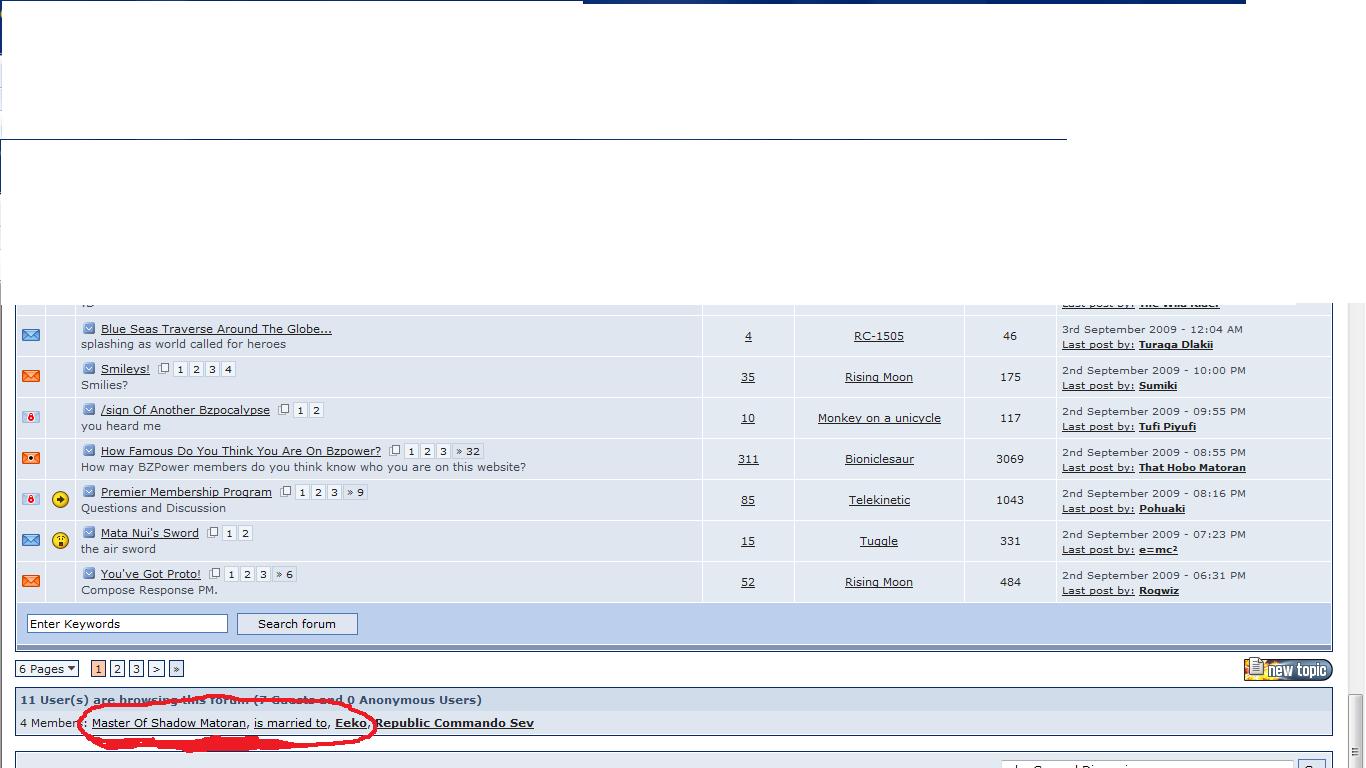View the 85 replies count for Premier Membership

point(748,501)
